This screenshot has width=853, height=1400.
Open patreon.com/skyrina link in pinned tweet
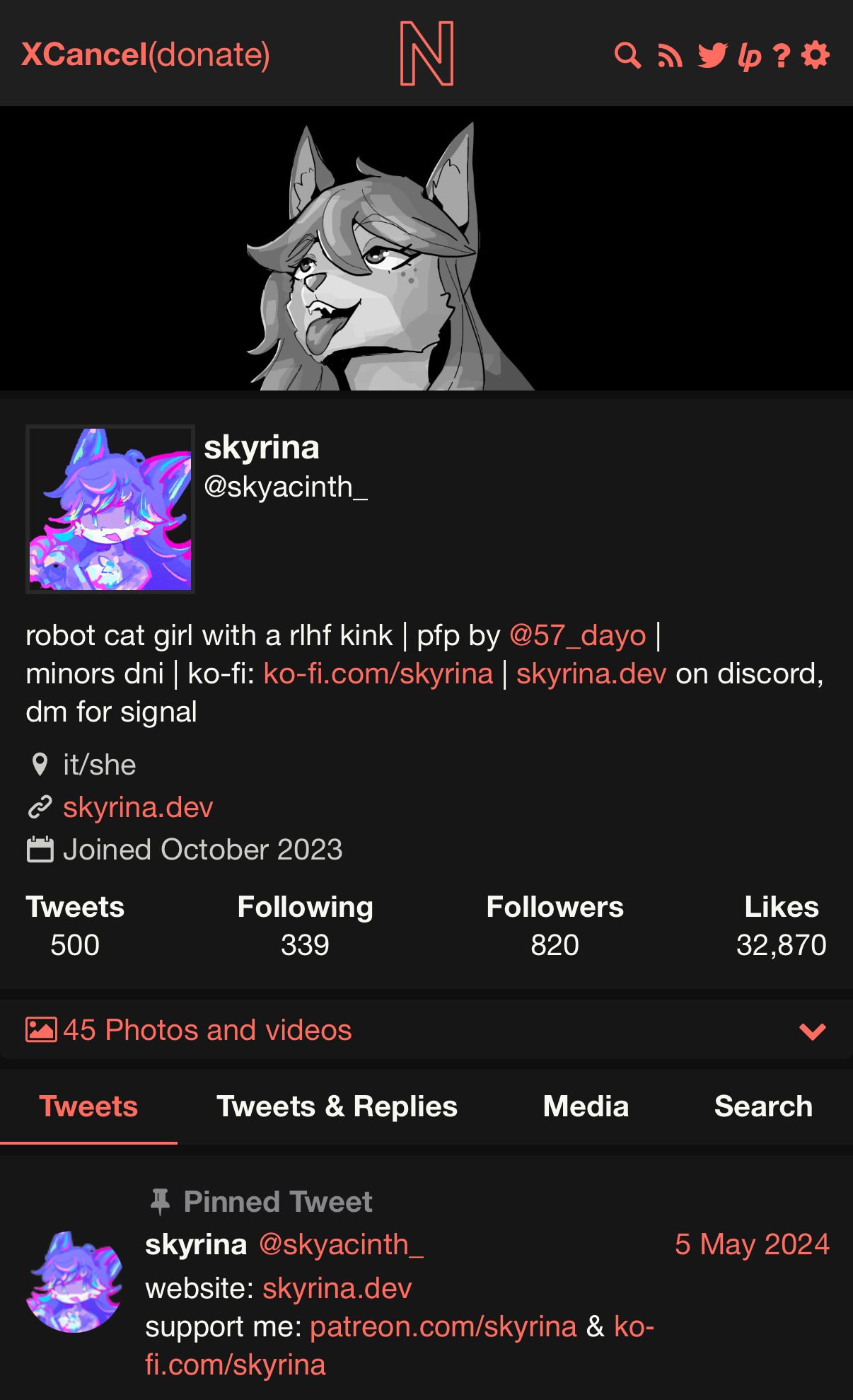(443, 1326)
